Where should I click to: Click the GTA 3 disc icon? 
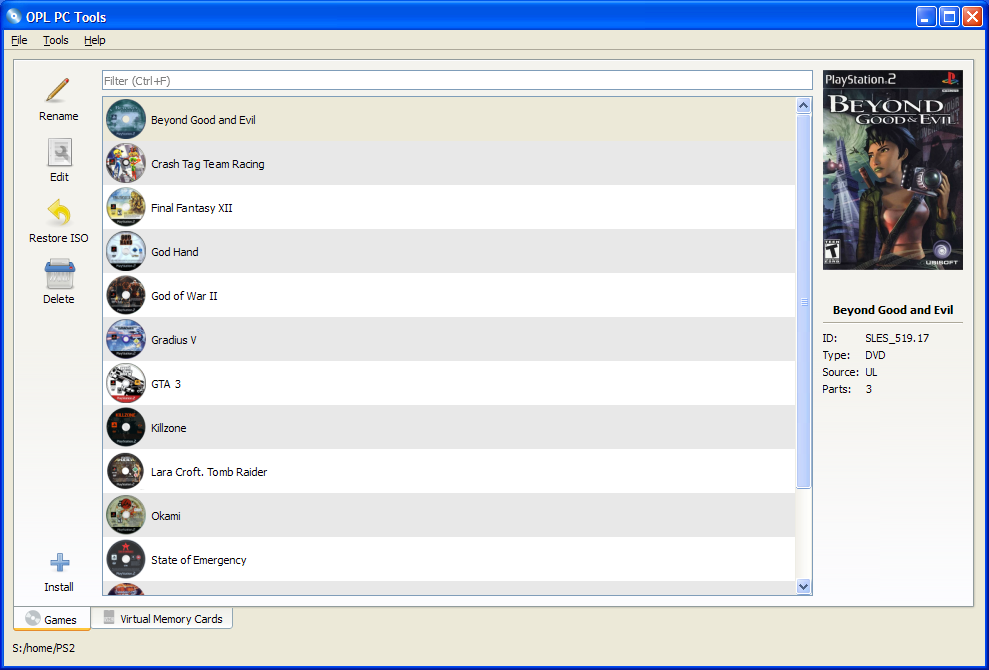coord(126,384)
